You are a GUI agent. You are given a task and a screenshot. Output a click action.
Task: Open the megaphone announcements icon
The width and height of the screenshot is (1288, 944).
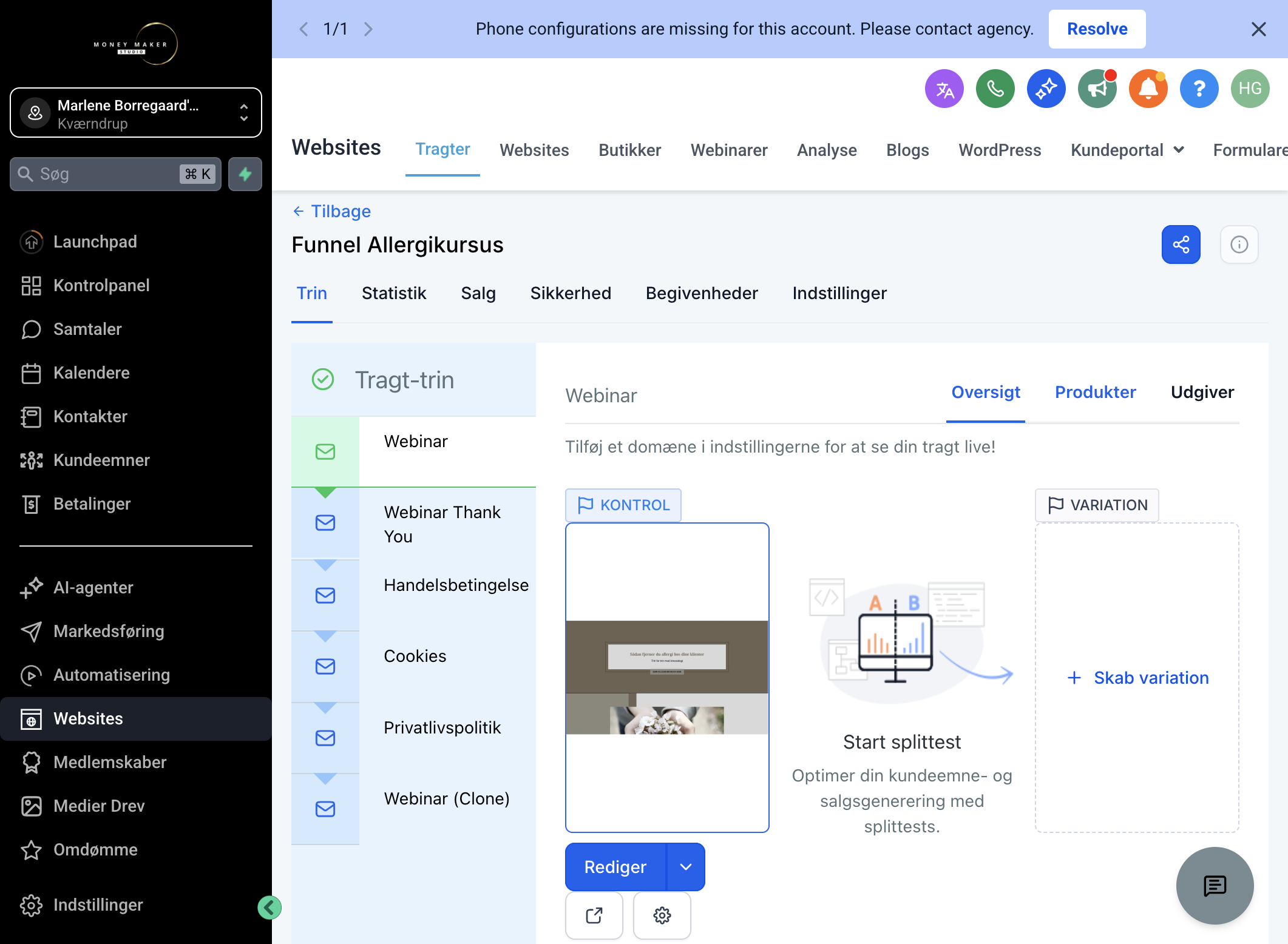pos(1097,89)
